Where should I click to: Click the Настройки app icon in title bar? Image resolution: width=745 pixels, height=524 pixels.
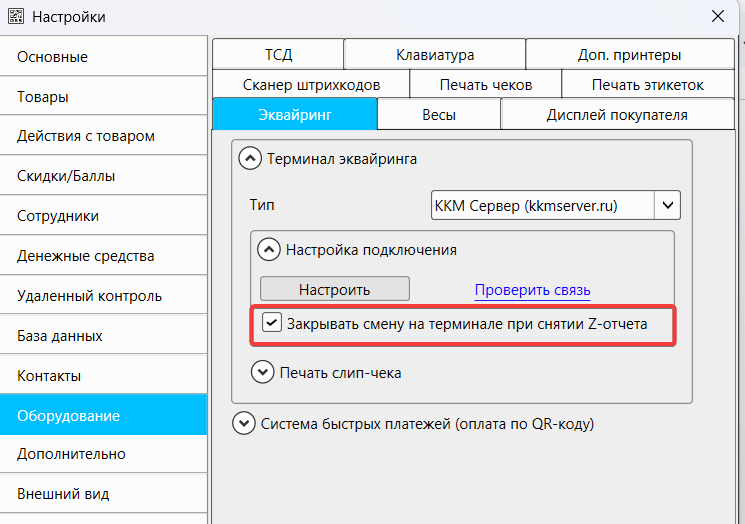(x=16, y=16)
